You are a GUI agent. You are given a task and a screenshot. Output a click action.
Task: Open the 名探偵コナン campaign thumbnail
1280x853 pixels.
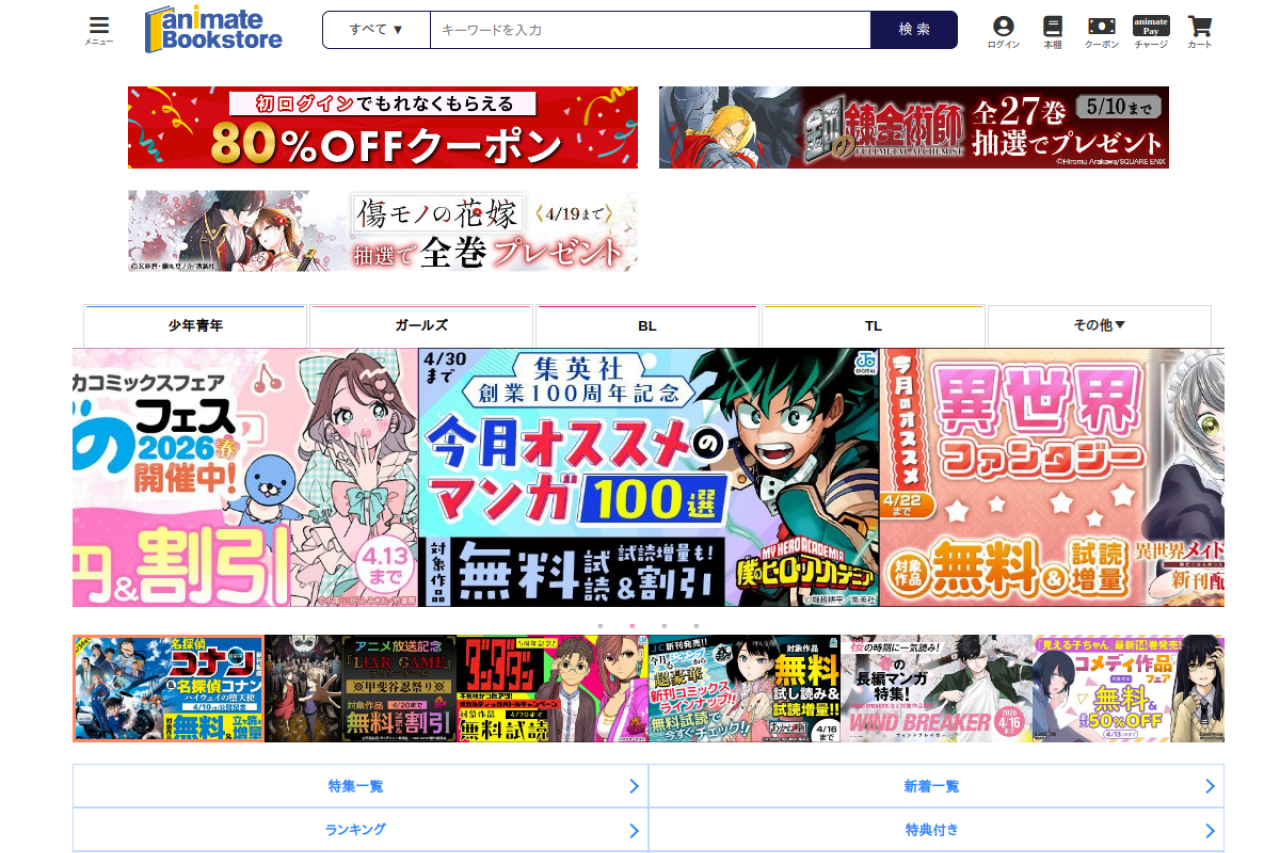[x=168, y=688]
